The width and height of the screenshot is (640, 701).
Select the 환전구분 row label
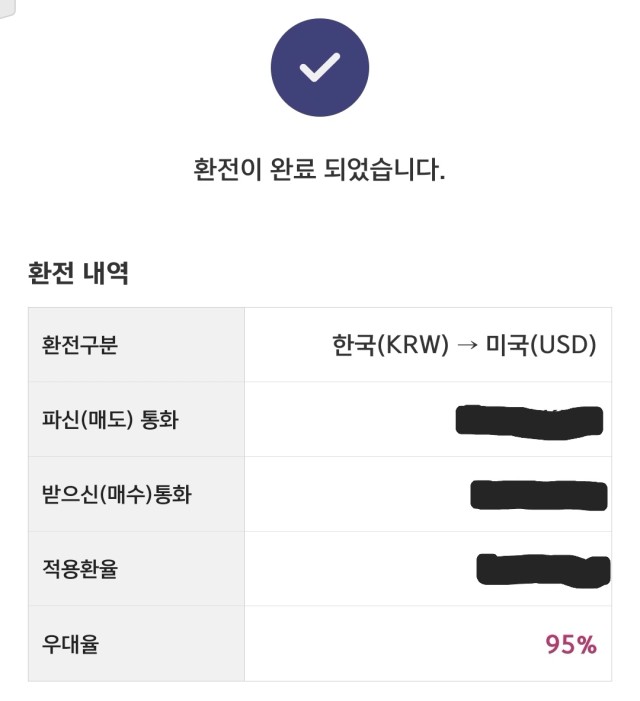[x=80, y=345]
